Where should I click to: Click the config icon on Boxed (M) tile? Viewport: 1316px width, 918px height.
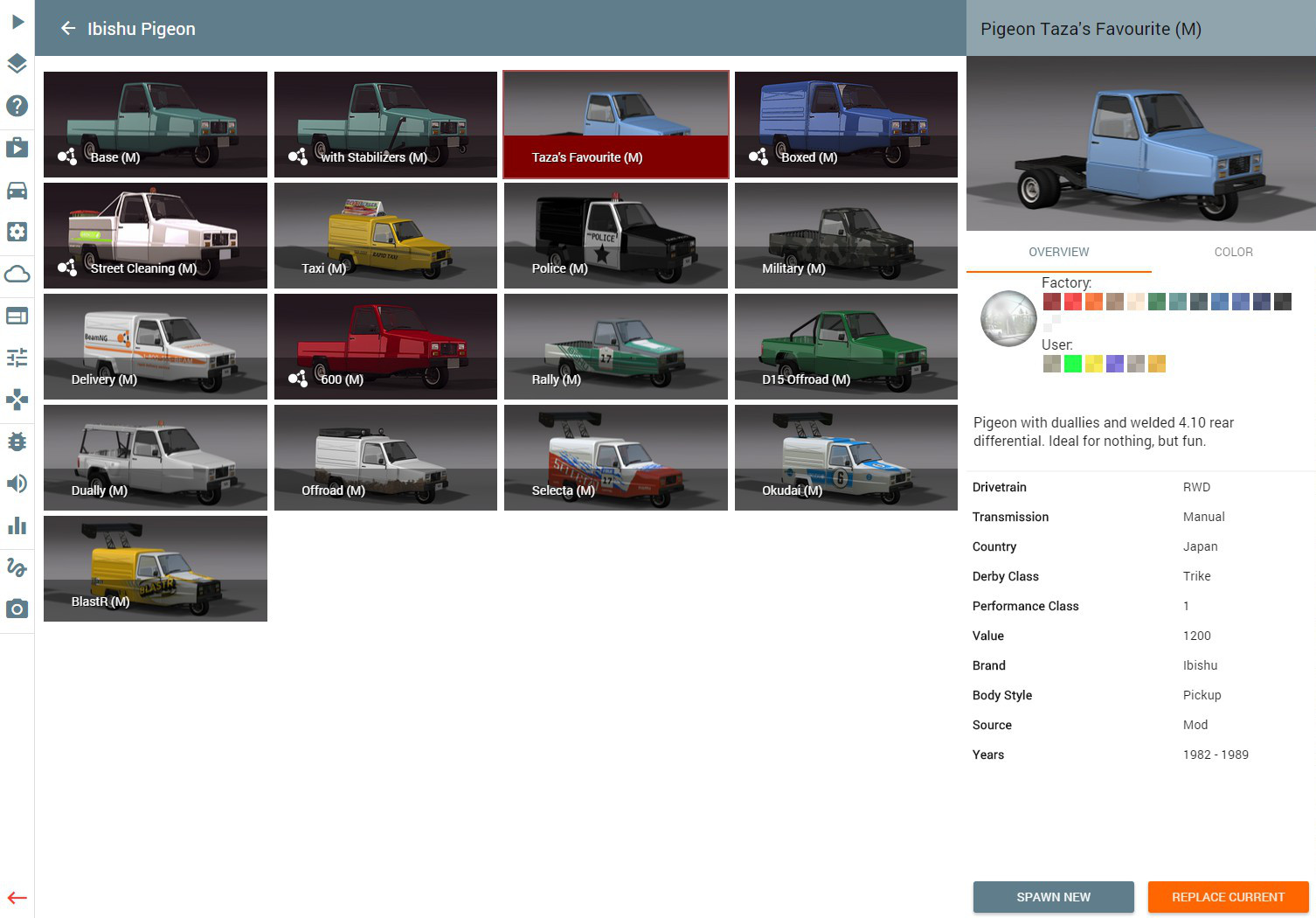point(758,156)
